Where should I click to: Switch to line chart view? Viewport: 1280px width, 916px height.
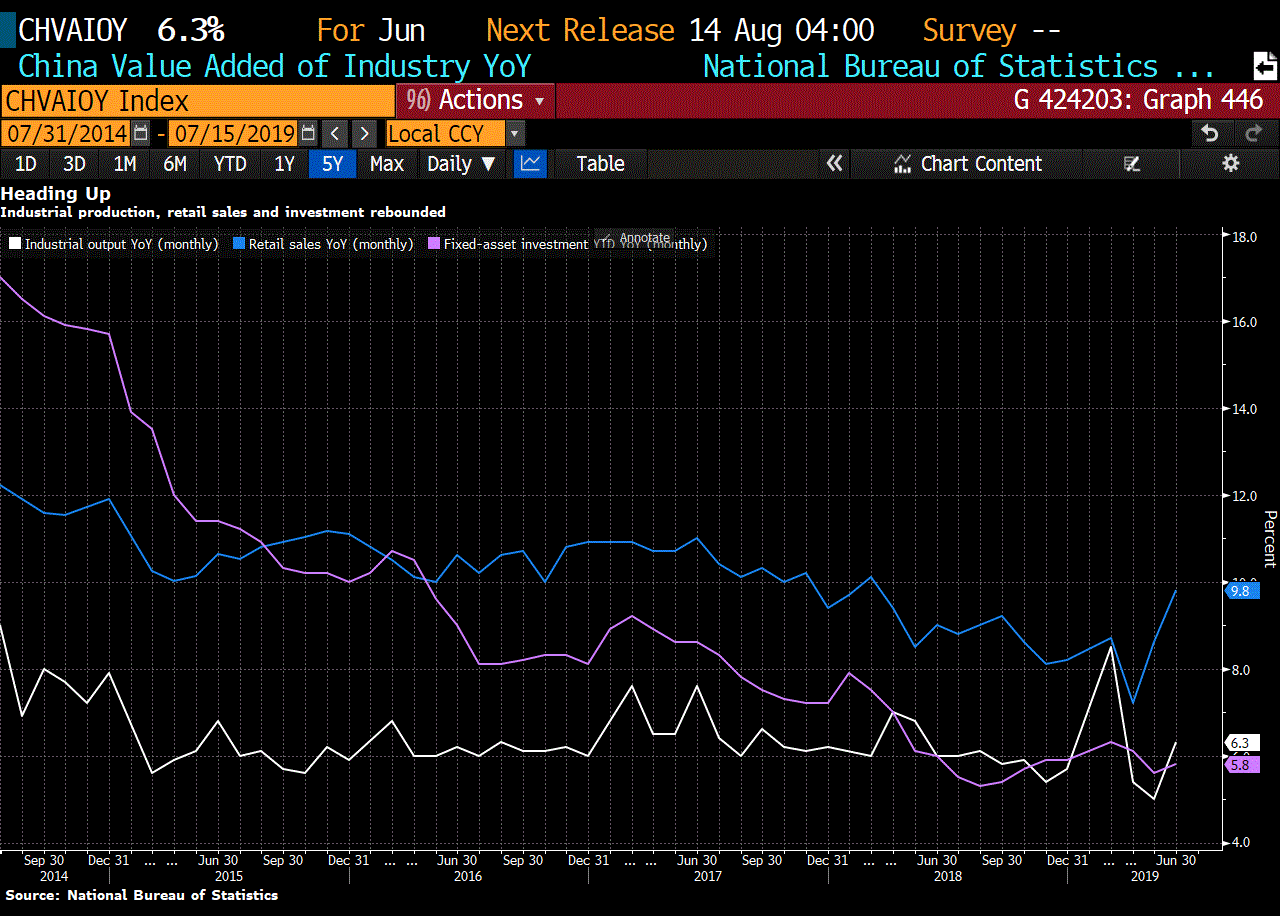tap(530, 164)
